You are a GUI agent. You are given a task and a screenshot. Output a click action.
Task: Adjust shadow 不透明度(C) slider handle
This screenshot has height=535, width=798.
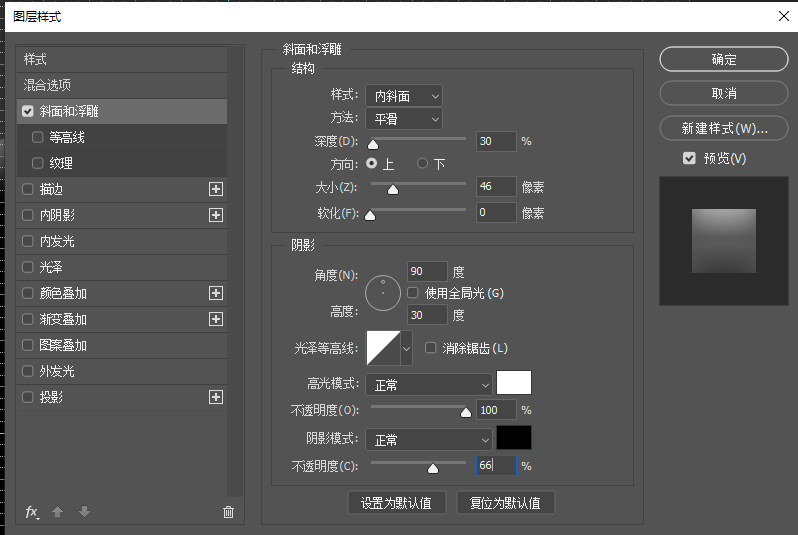point(433,468)
